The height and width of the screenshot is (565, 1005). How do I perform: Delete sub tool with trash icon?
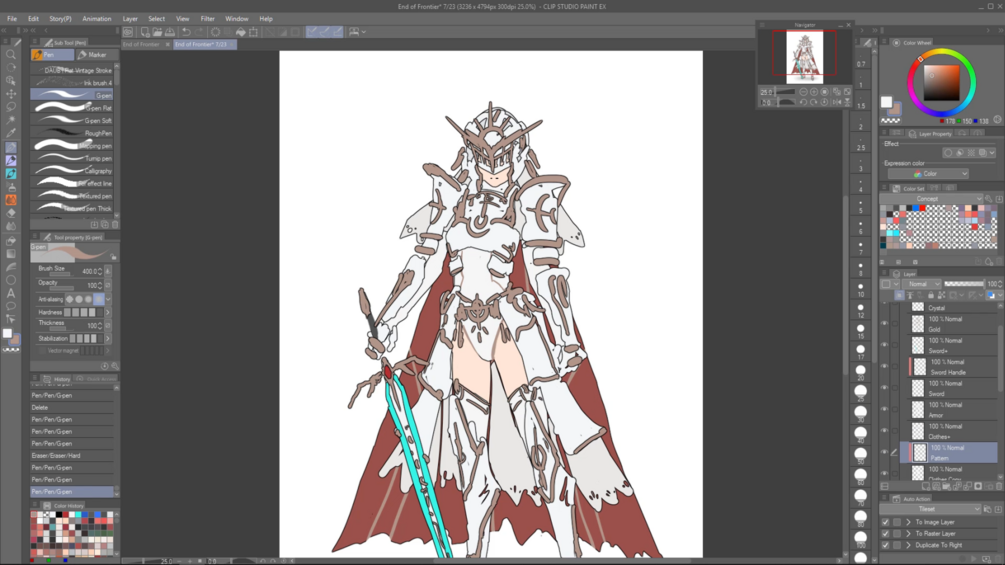point(115,224)
